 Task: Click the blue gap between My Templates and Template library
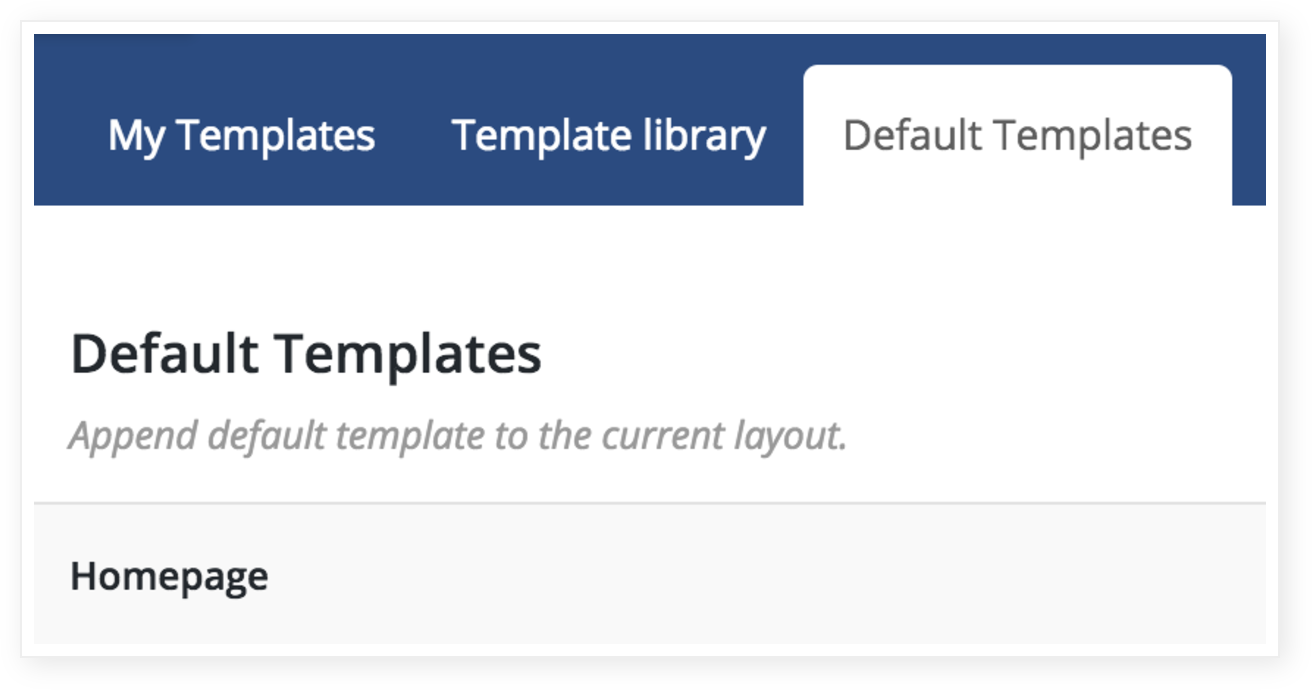[x=413, y=136]
